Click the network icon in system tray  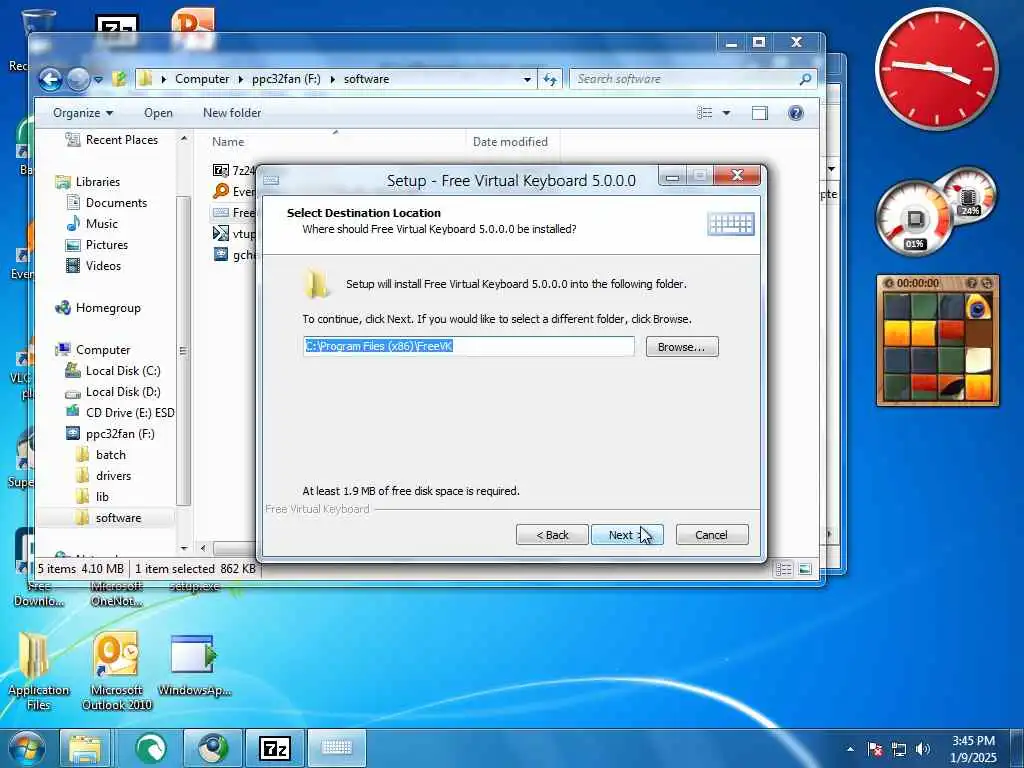899,749
